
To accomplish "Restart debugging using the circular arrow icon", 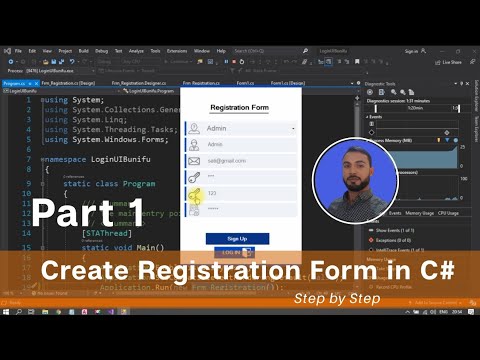I will click(242, 62).
